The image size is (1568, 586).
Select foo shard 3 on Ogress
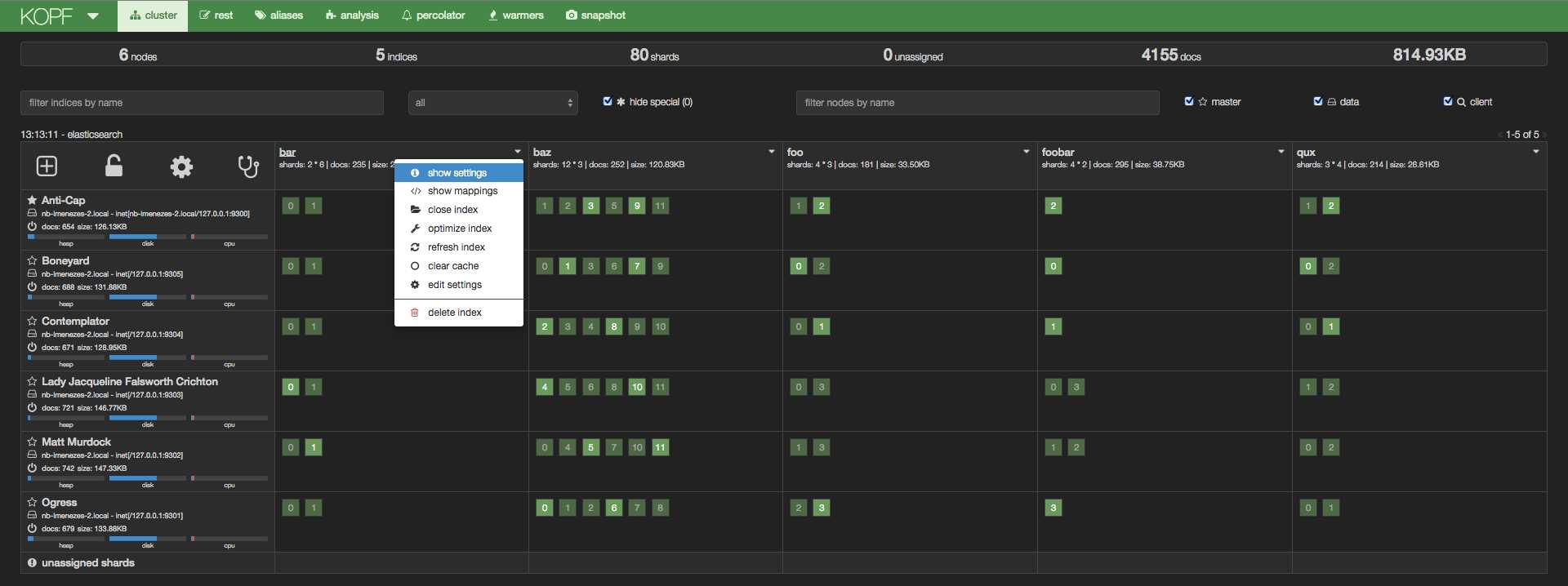tap(822, 508)
